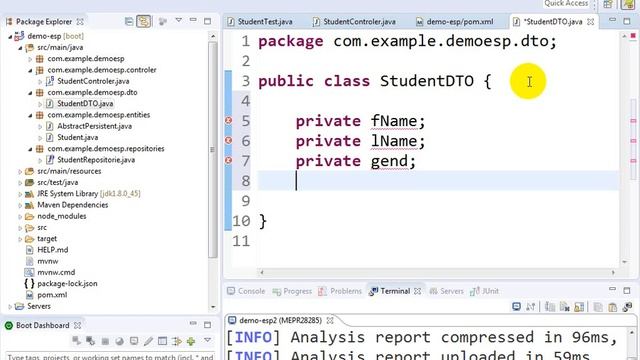640x360 pixels.
Task: Open the JUnit view tab
Action: point(484,291)
